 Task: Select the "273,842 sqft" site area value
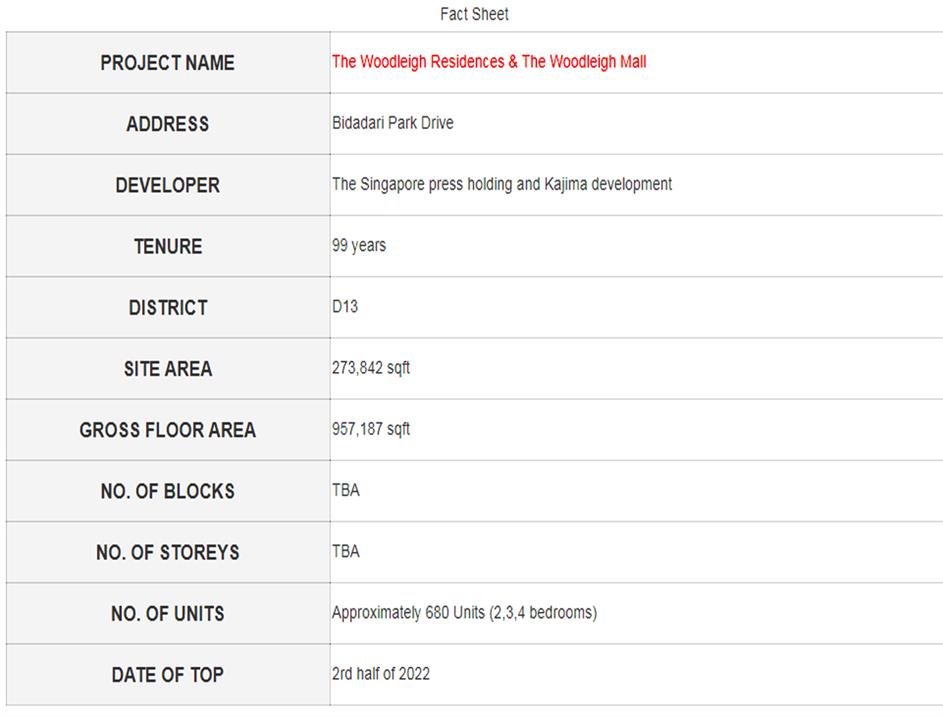(371, 368)
